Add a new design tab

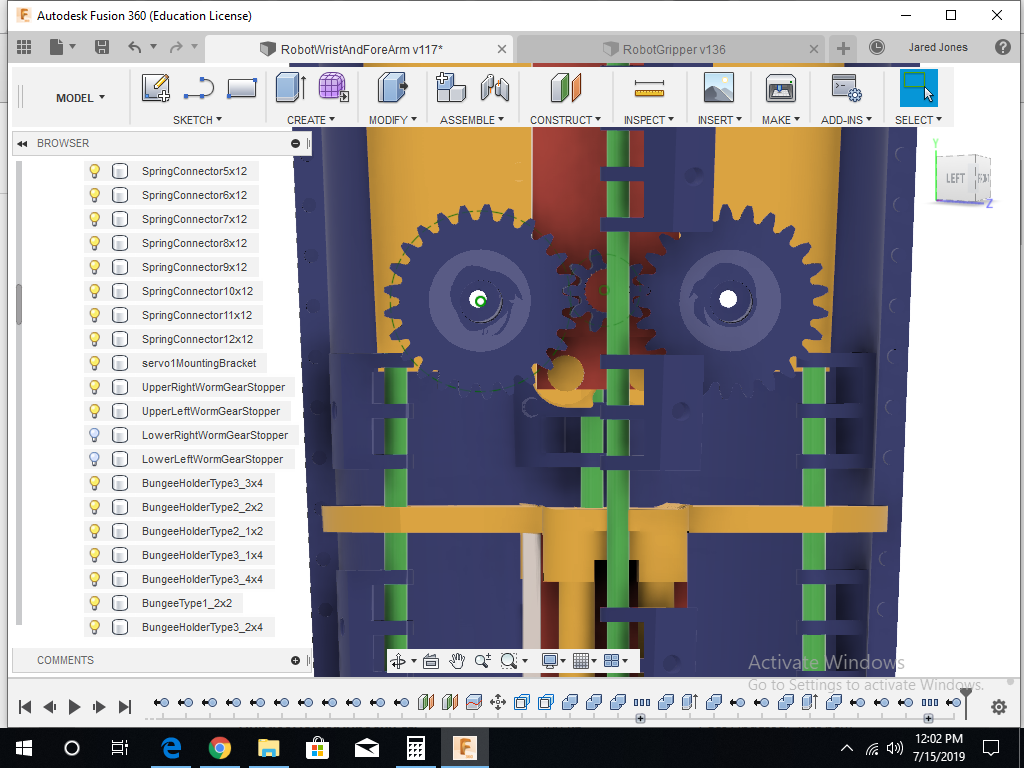tap(843, 49)
